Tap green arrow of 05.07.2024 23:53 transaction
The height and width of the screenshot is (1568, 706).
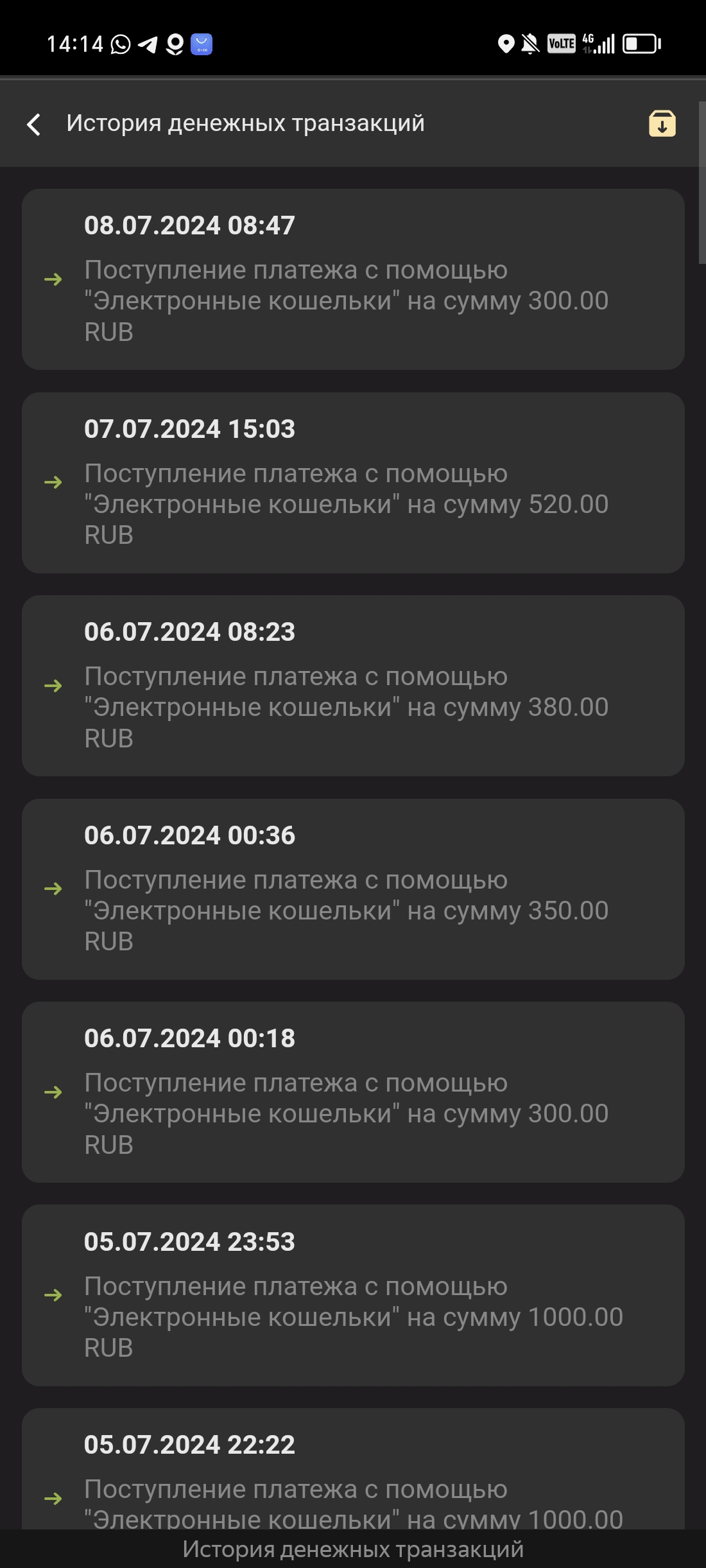click(53, 1295)
